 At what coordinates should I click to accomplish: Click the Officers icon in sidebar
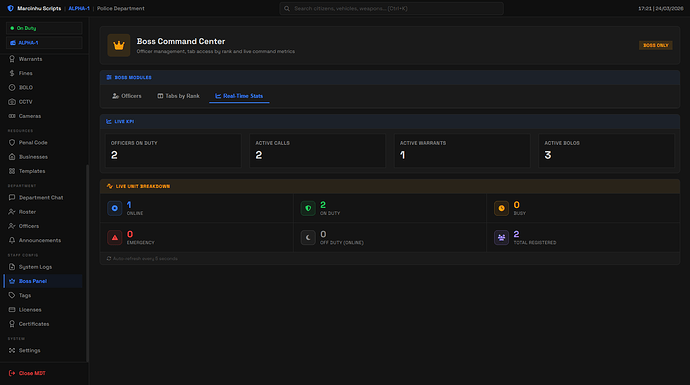(12, 226)
